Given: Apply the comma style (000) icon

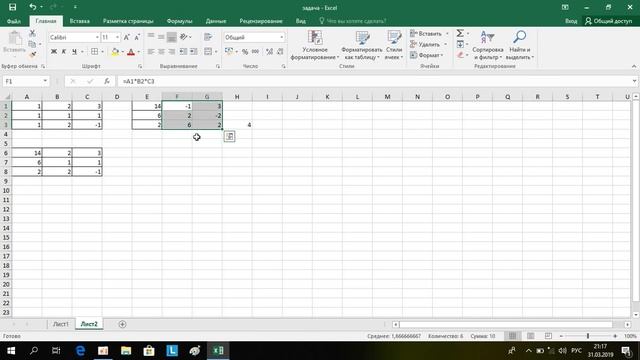Looking at the screenshot, I should [x=255, y=52].
